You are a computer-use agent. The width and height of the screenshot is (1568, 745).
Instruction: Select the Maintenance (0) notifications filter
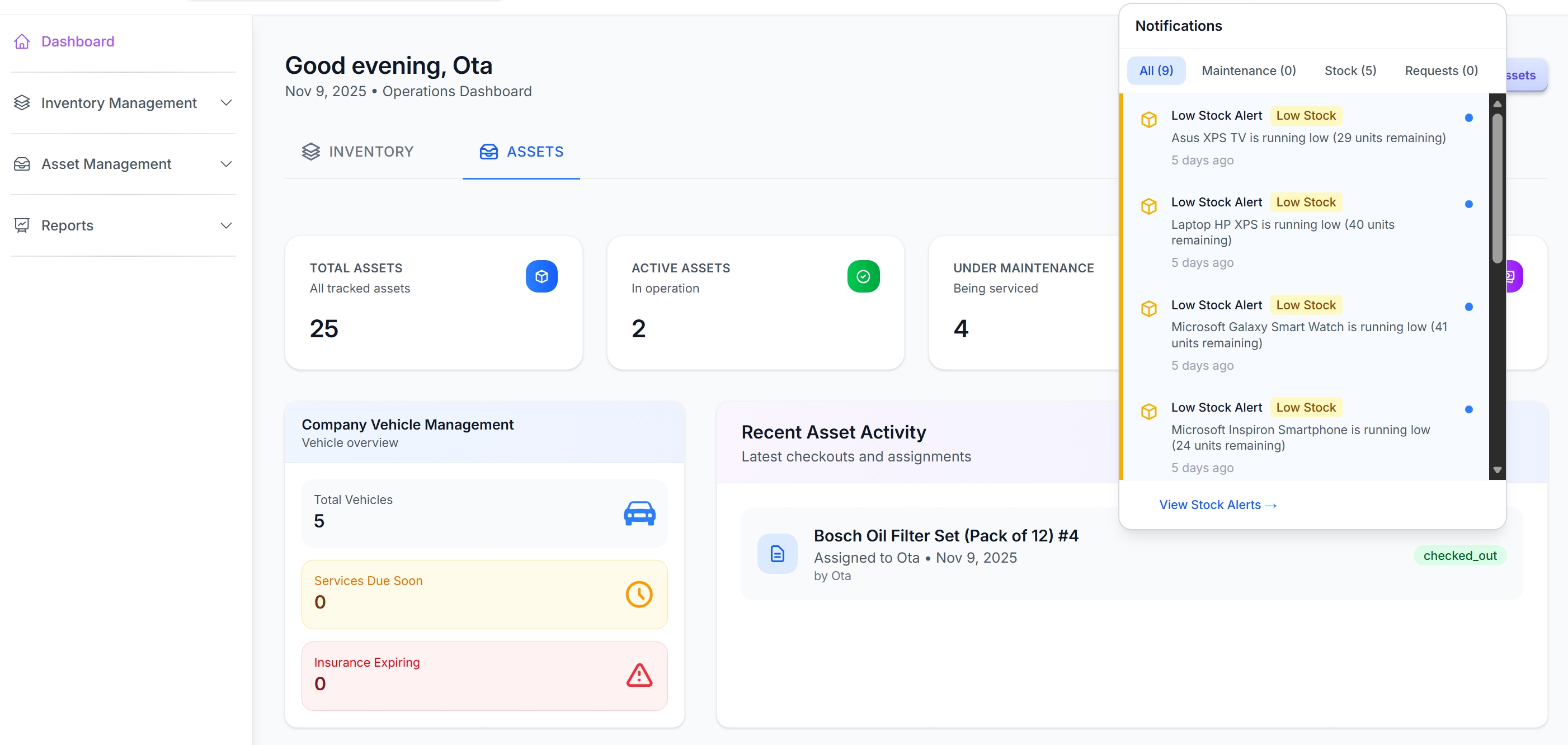click(1248, 70)
